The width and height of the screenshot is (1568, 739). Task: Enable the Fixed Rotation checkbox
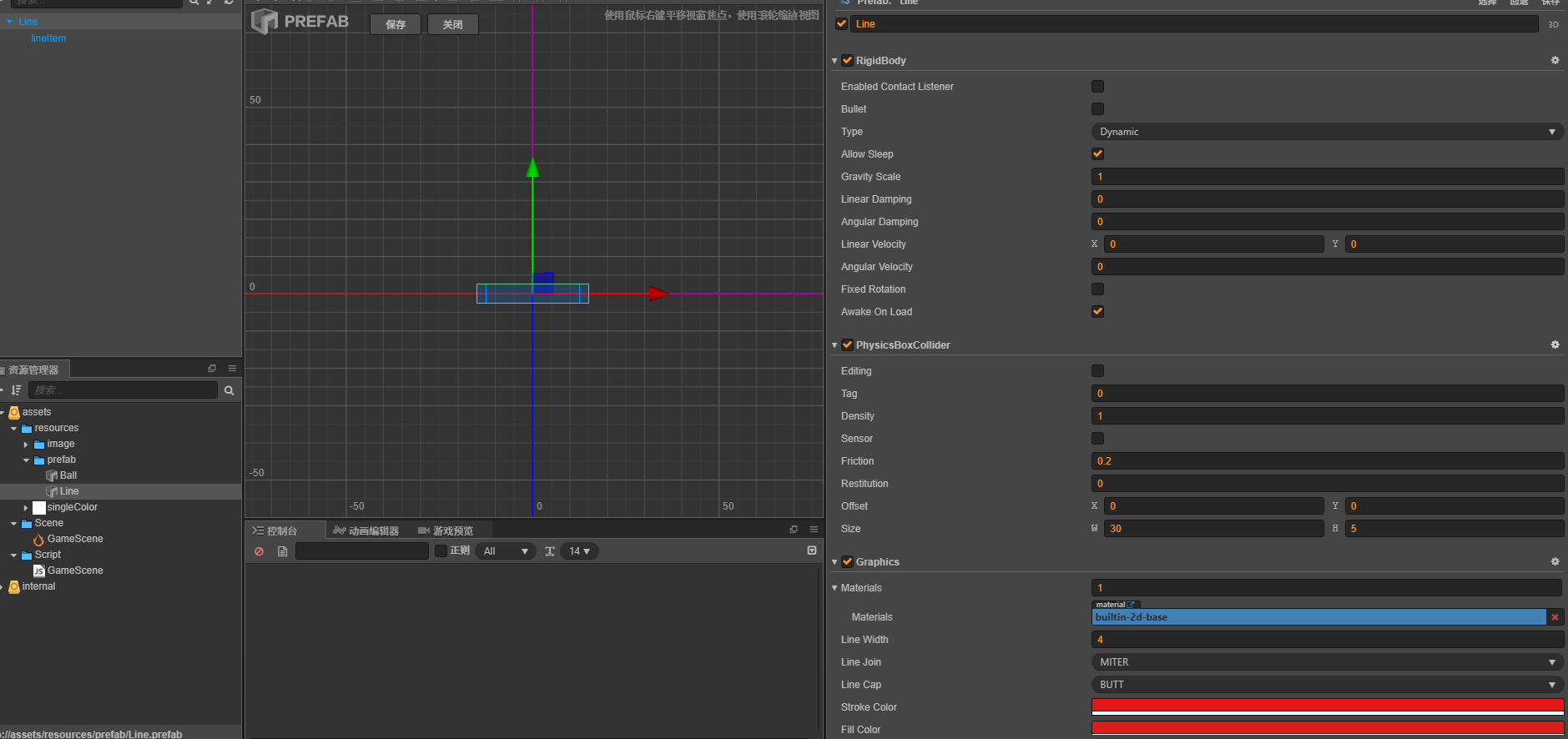pos(1097,289)
